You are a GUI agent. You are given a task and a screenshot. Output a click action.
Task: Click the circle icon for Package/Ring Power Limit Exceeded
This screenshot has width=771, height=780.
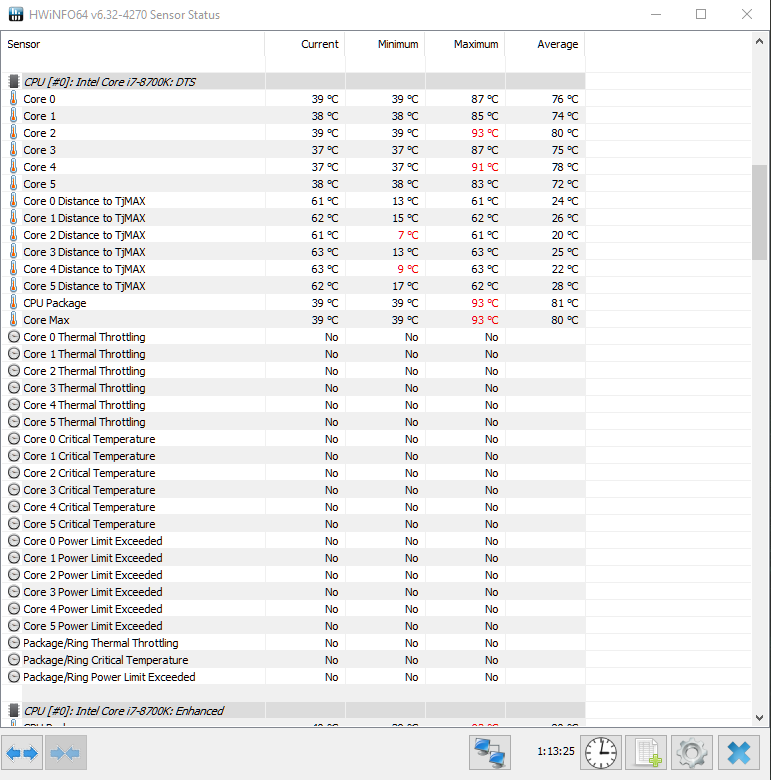tap(14, 677)
